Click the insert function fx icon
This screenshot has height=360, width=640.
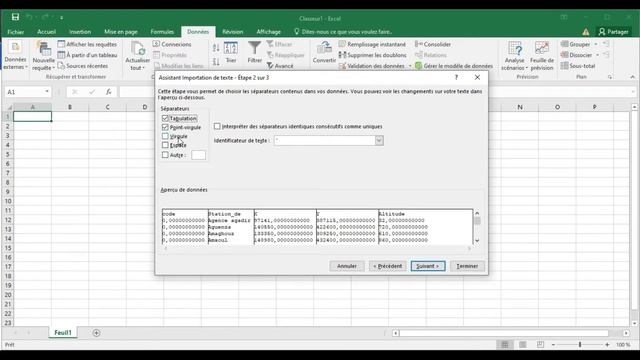(109, 92)
